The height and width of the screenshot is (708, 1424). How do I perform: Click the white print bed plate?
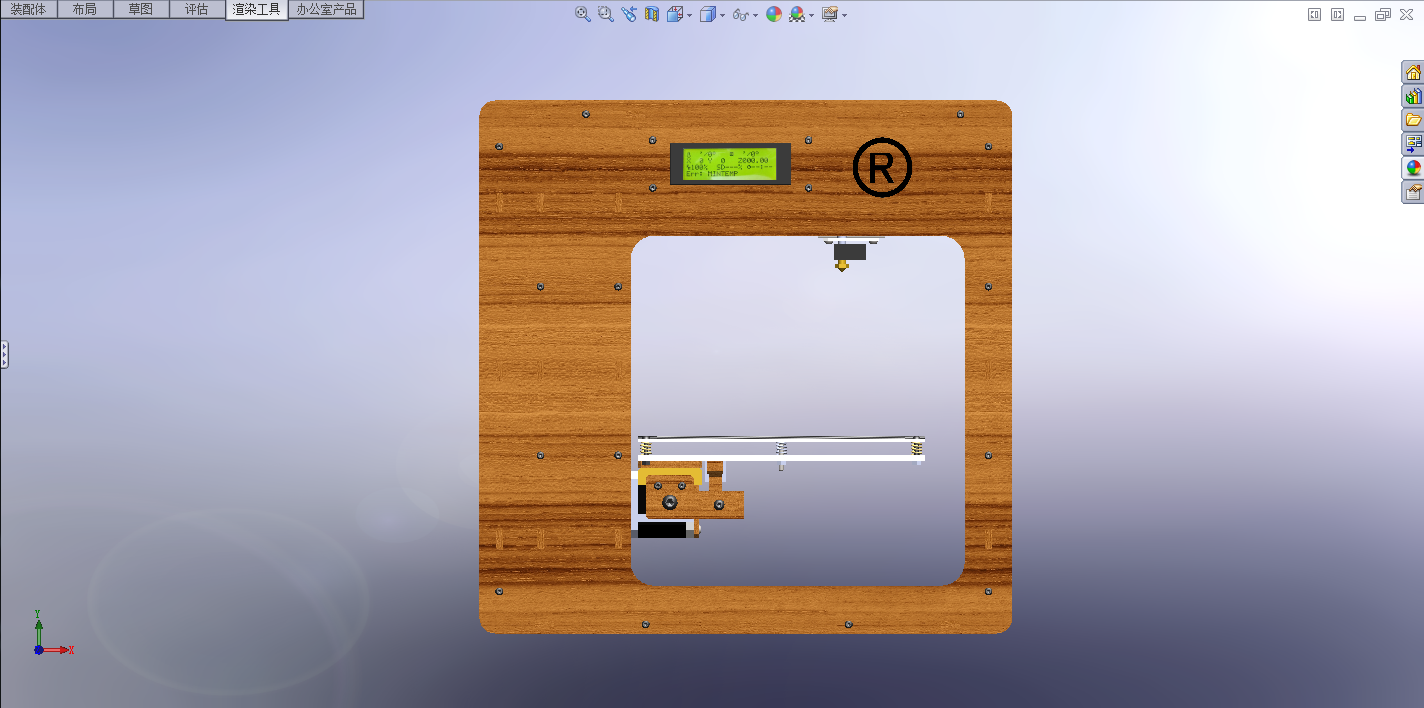point(782,458)
